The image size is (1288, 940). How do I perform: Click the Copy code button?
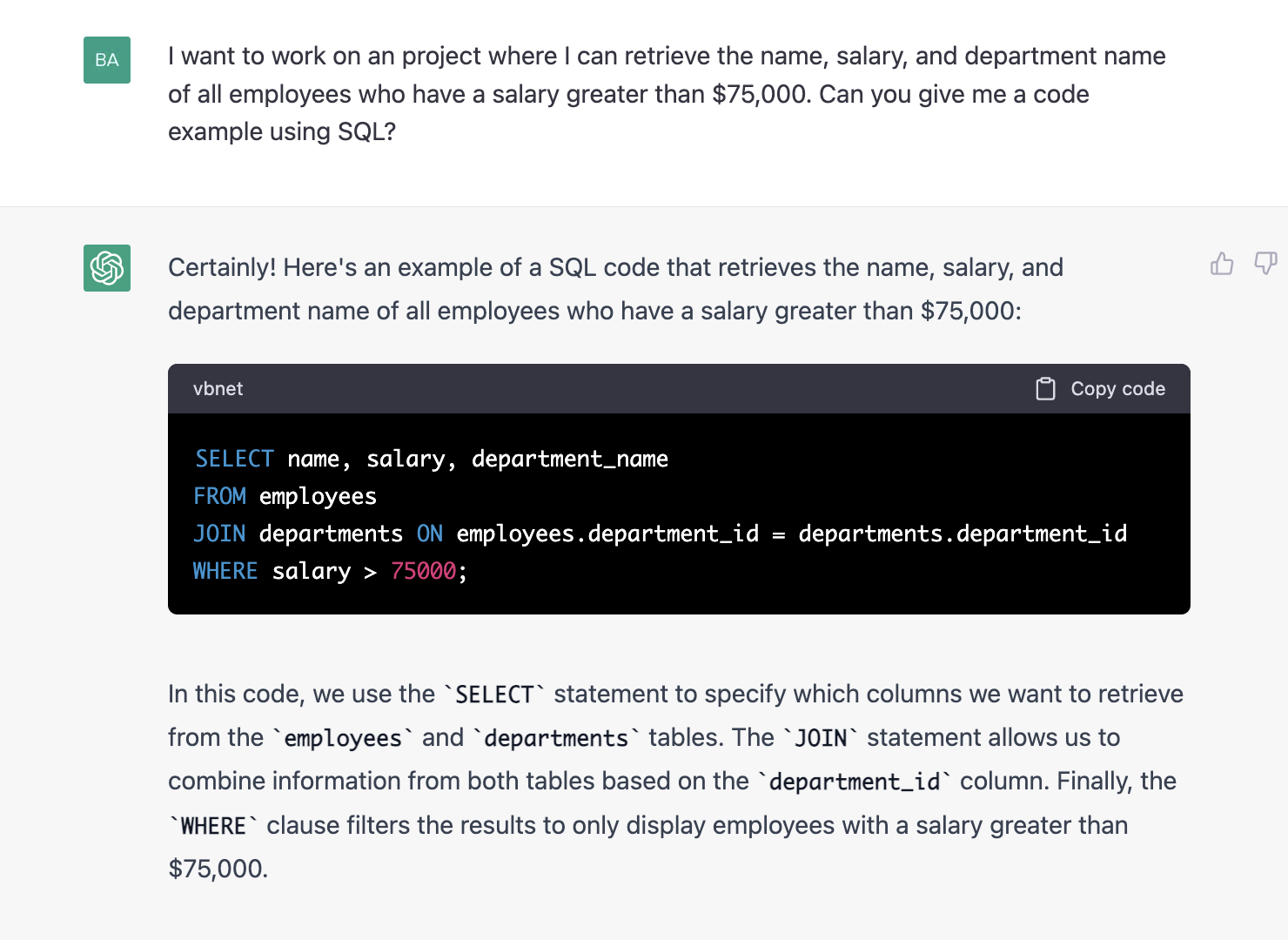click(x=1100, y=389)
